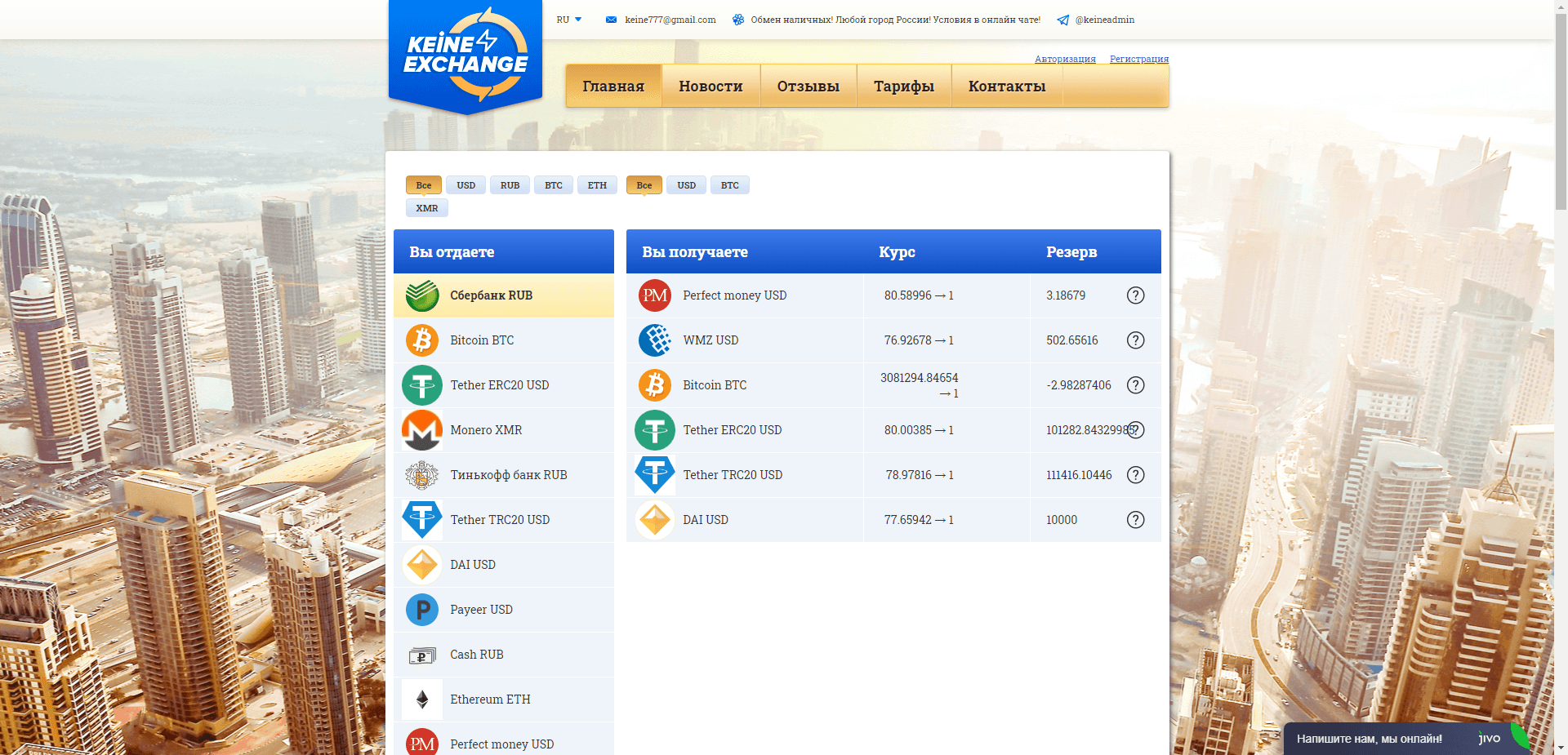Pick the Payeer USD icon
Viewport: 1568px width, 755px height.
pyautogui.click(x=422, y=610)
